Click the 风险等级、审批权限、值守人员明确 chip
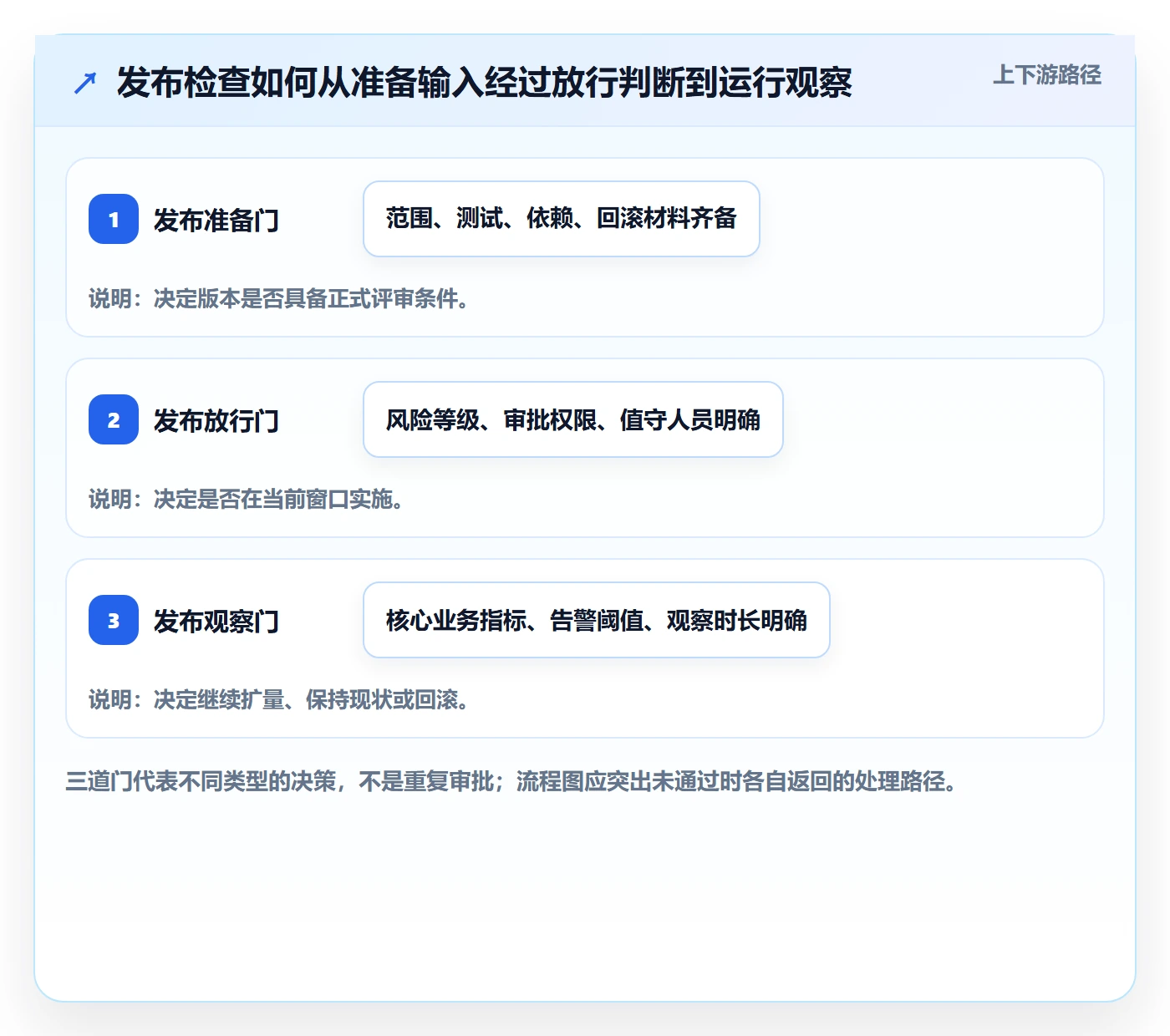The height and width of the screenshot is (1036, 1170). tap(573, 419)
